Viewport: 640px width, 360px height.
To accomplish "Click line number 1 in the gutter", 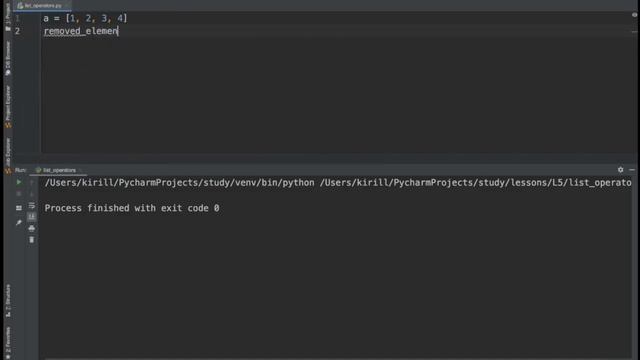I will click(18, 18).
